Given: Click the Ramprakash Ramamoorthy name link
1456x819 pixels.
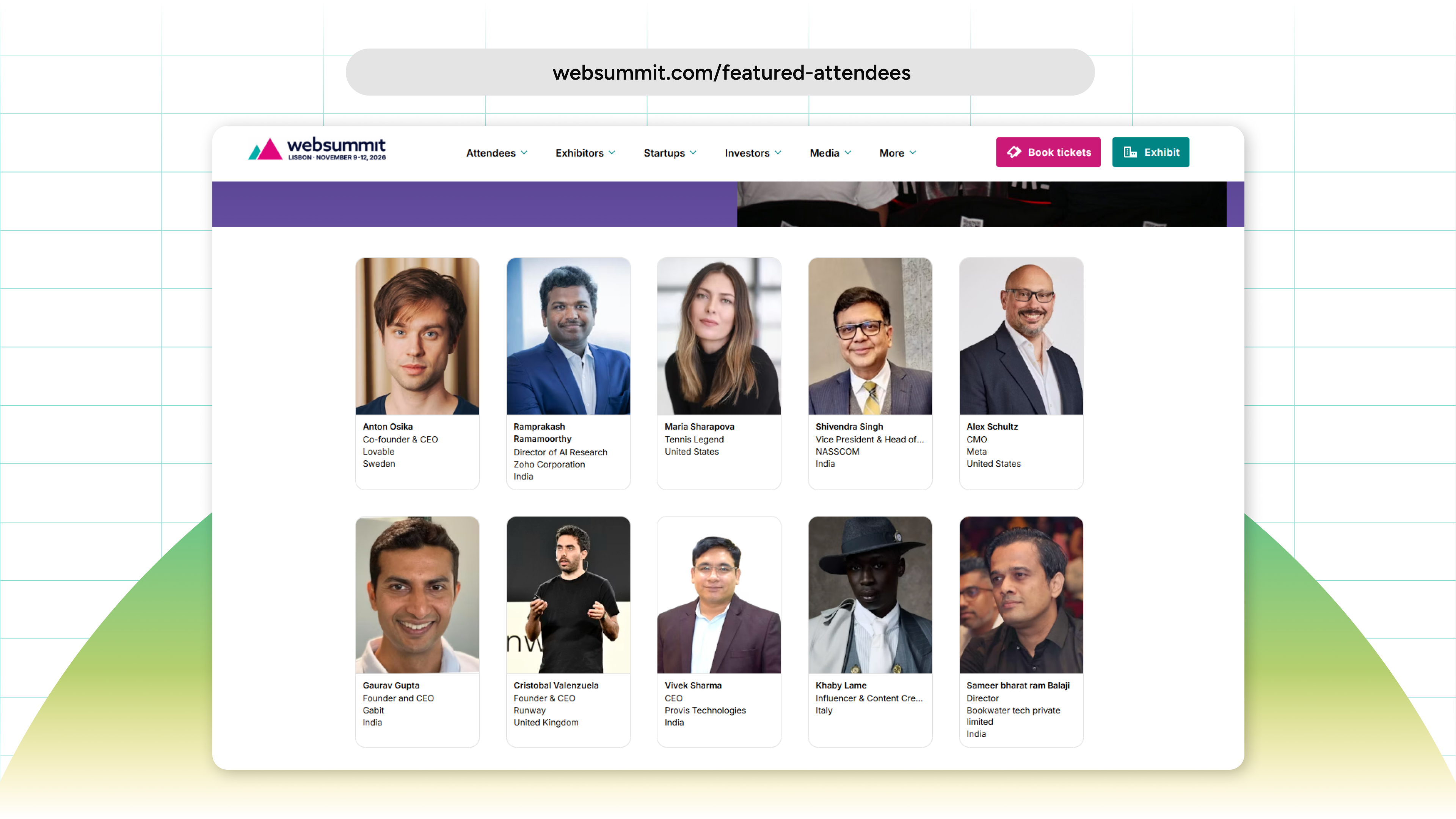Looking at the screenshot, I should (543, 432).
